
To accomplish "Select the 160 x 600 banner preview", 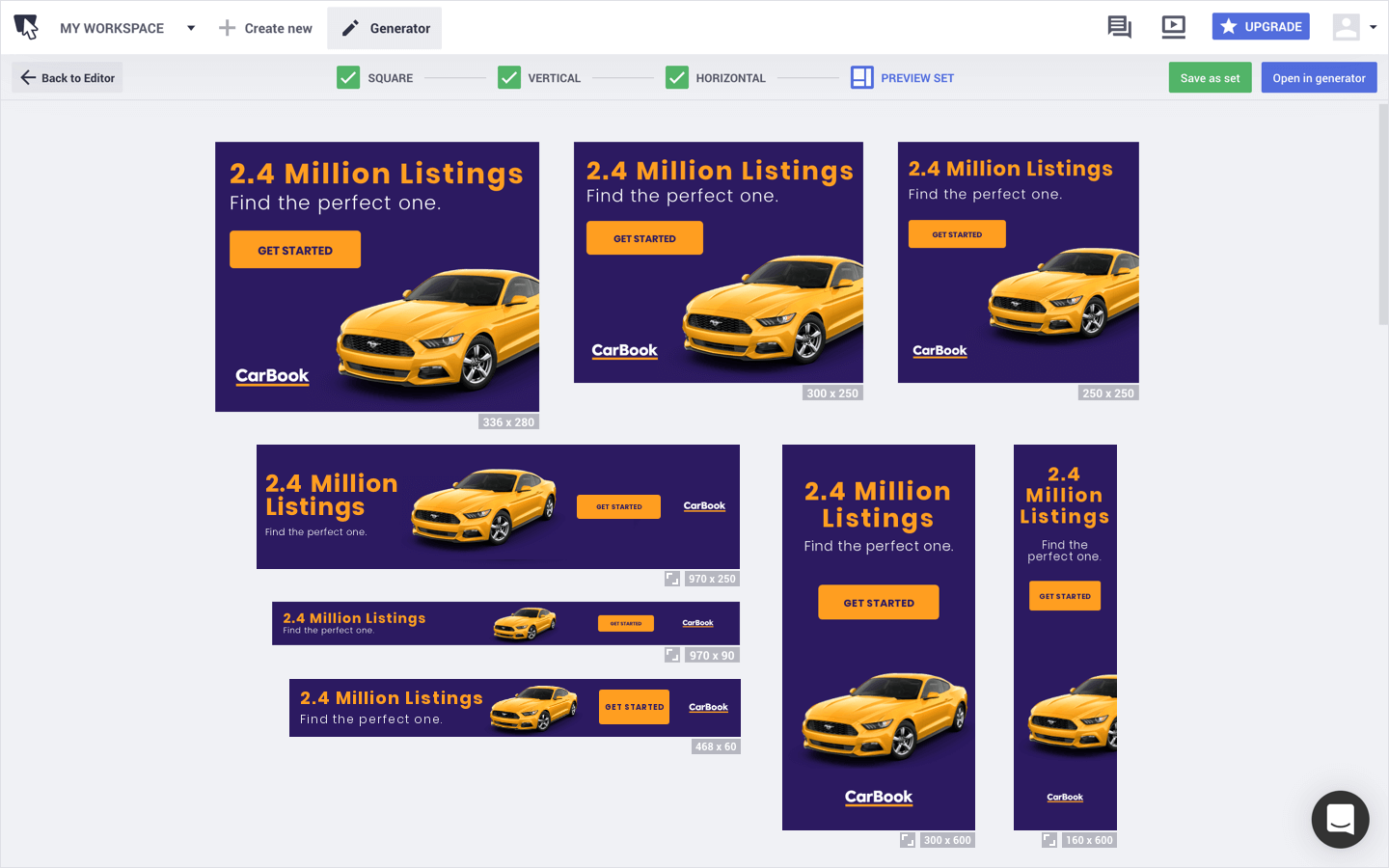I will click(1065, 637).
